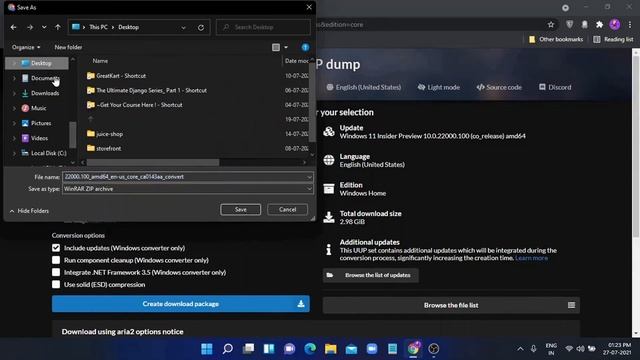Open the browser Extensions puzzle icon

coord(599,24)
